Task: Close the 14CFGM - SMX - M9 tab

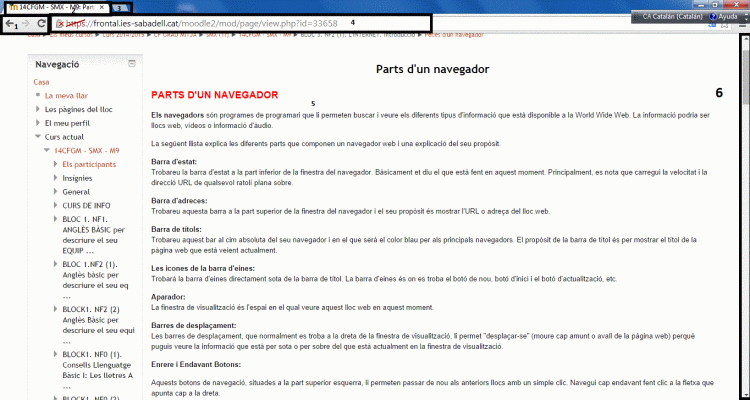Action: [x=102, y=7]
